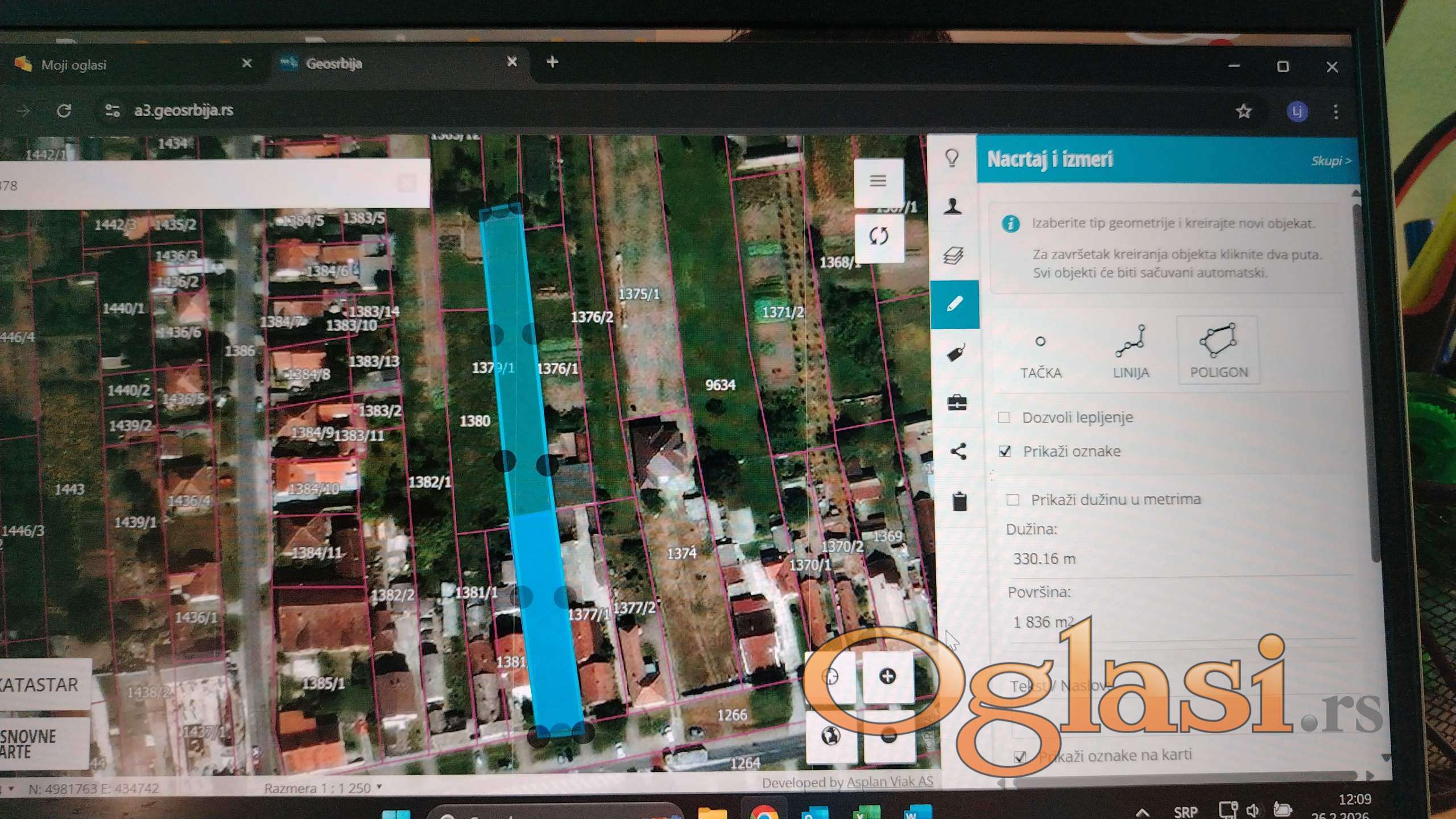
Task: Open the clipboard sidebar icon
Action: [x=959, y=502]
